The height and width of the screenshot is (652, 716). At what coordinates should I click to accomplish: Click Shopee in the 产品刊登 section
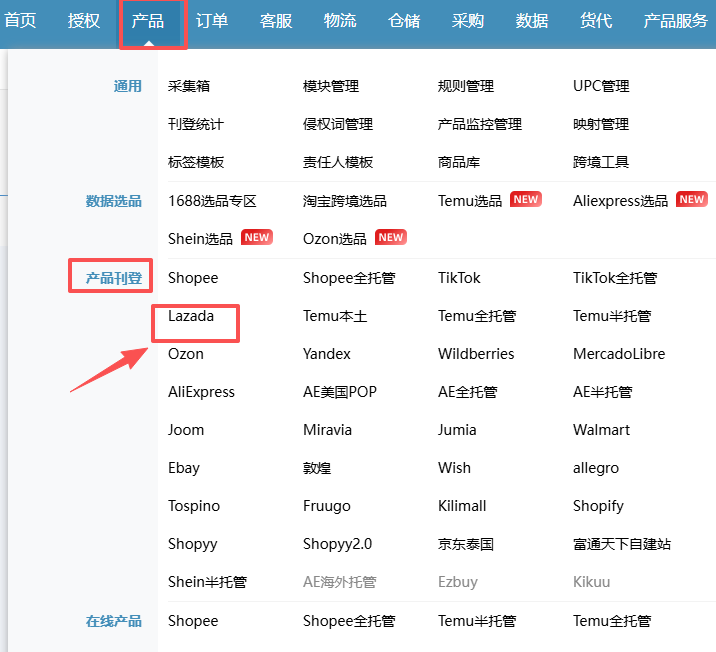[193, 278]
